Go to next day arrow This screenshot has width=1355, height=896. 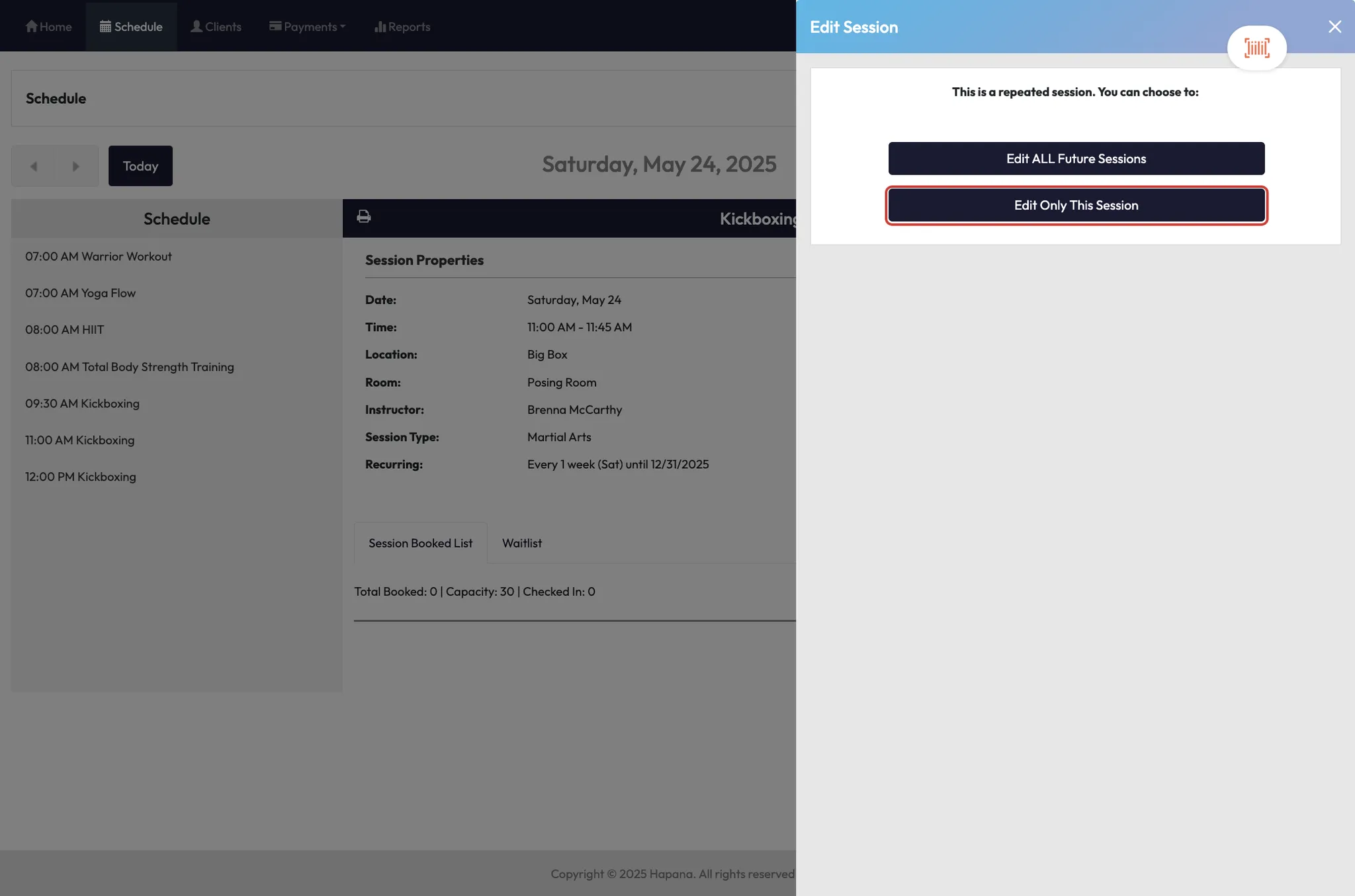(75, 166)
